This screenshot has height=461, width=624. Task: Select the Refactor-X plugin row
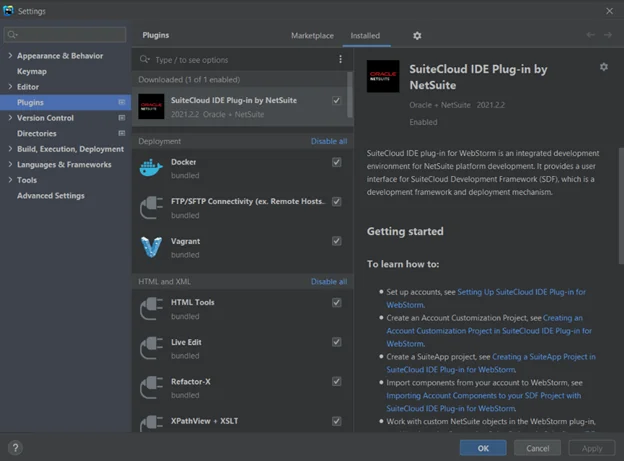(242, 388)
